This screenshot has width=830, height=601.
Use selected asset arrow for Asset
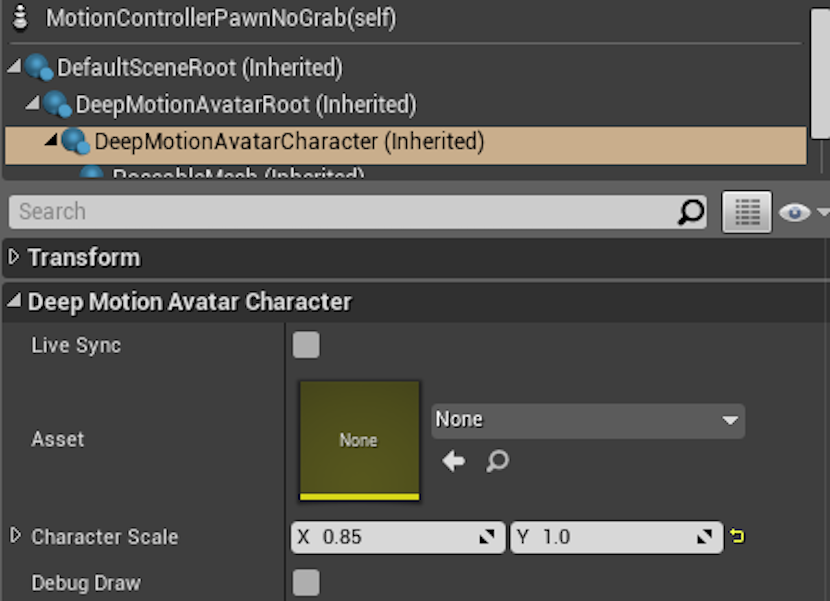[x=454, y=461]
